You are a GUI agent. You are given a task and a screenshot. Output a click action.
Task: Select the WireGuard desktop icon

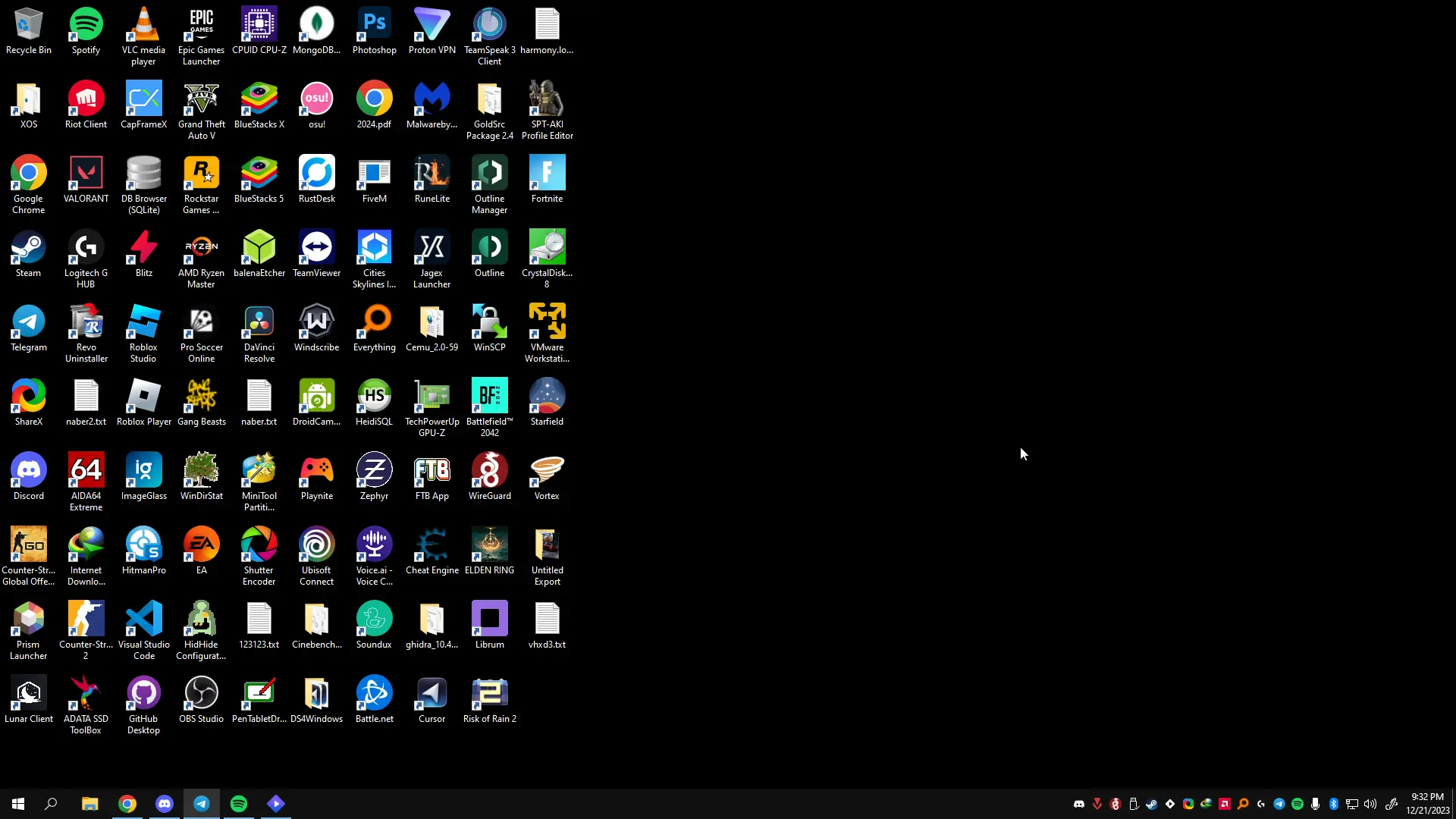point(490,478)
